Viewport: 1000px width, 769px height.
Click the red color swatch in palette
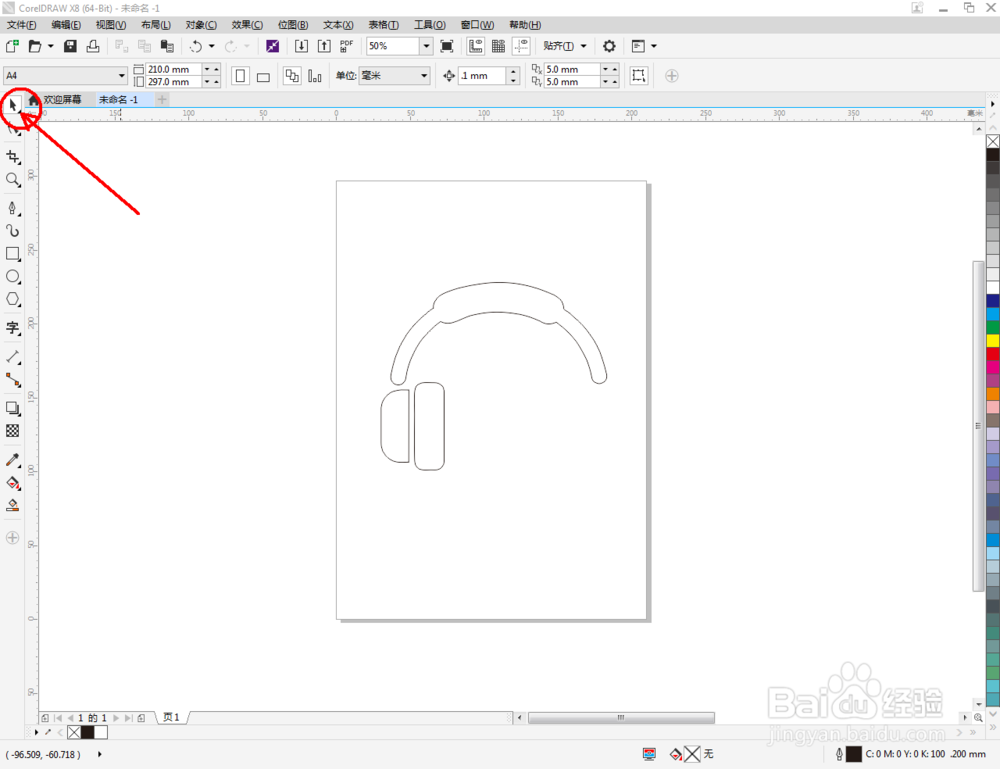tap(993, 354)
